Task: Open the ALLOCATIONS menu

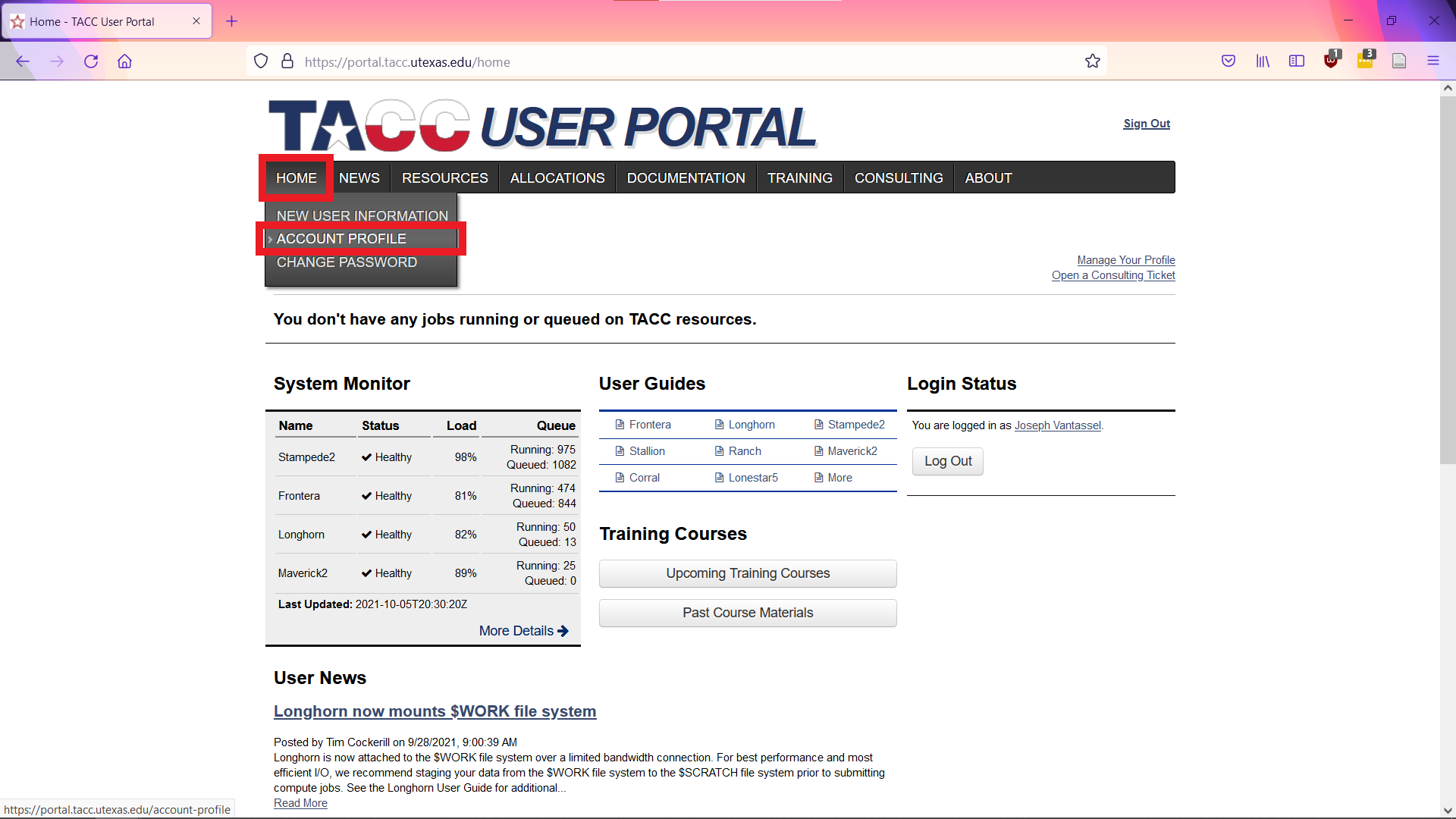Action: [x=557, y=177]
